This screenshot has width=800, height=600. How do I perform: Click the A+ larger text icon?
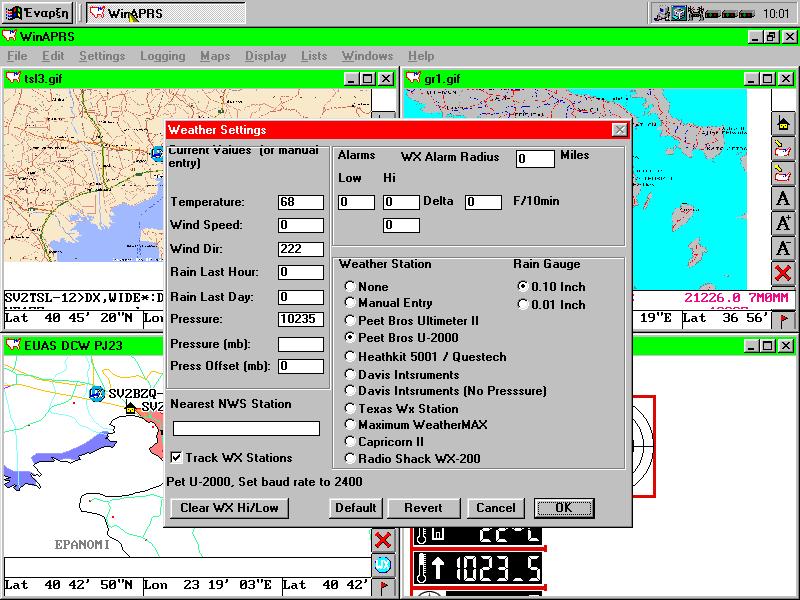tap(783, 223)
